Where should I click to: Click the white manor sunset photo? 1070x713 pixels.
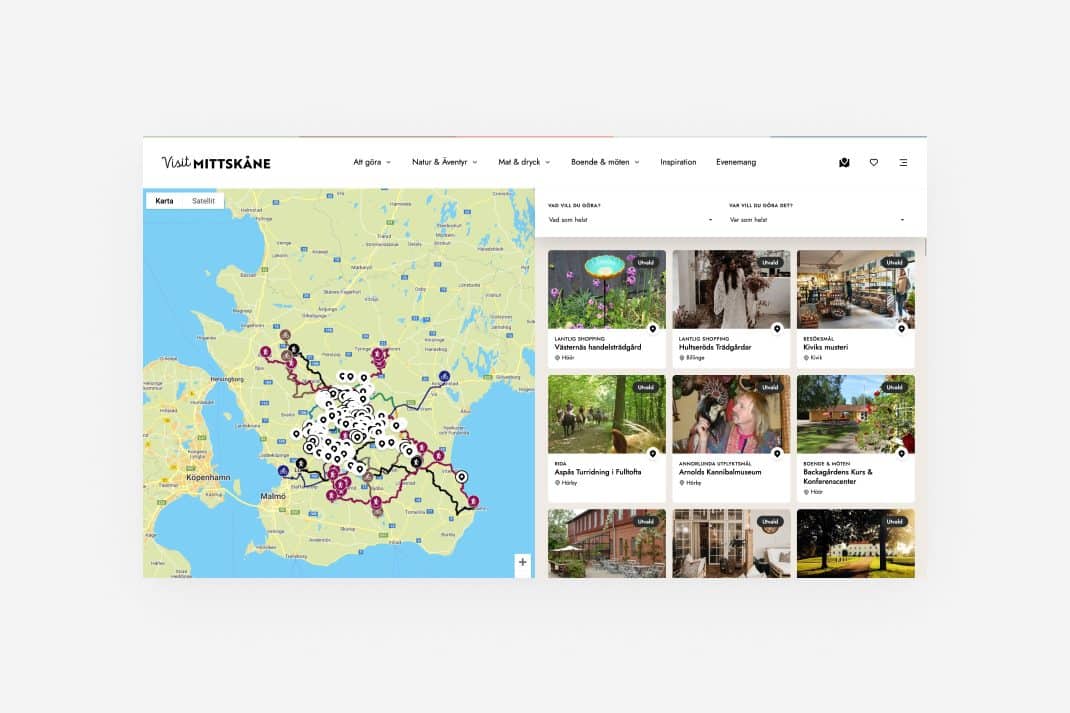[x=856, y=543]
